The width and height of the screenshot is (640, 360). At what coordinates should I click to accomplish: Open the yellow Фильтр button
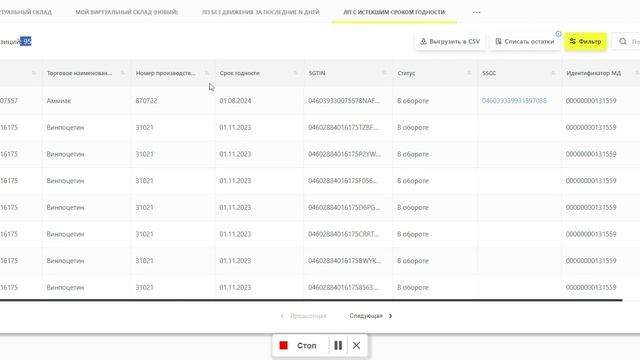pos(585,42)
